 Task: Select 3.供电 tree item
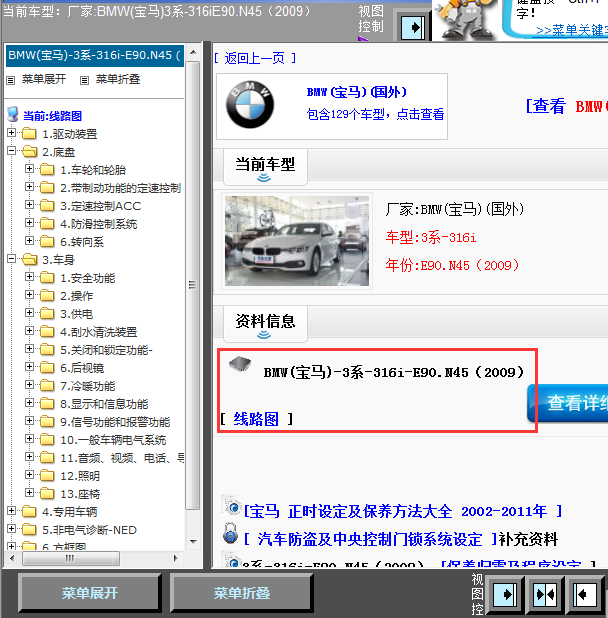pos(76,314)
